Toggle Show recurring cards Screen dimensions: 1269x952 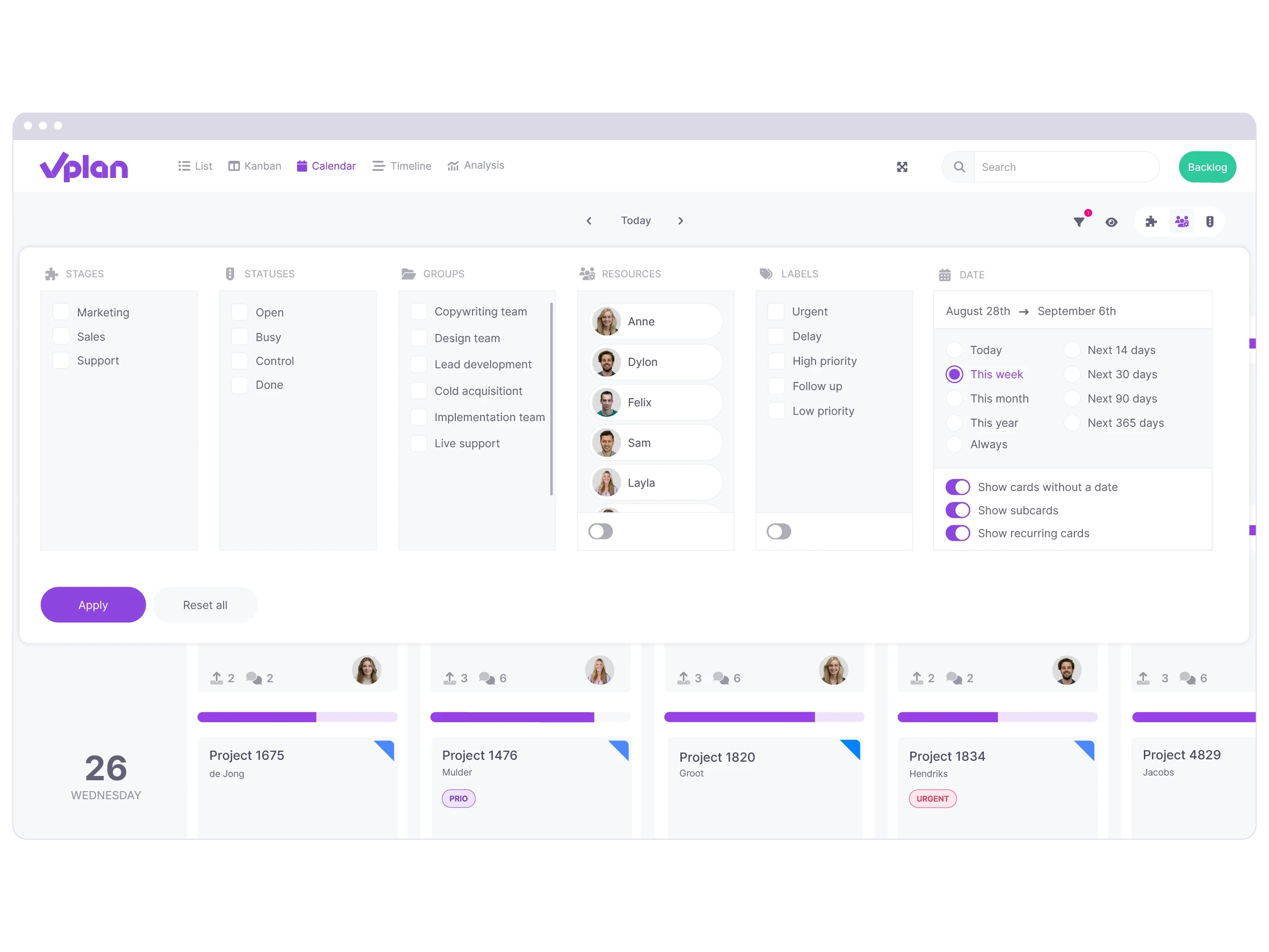coord(958,533)
